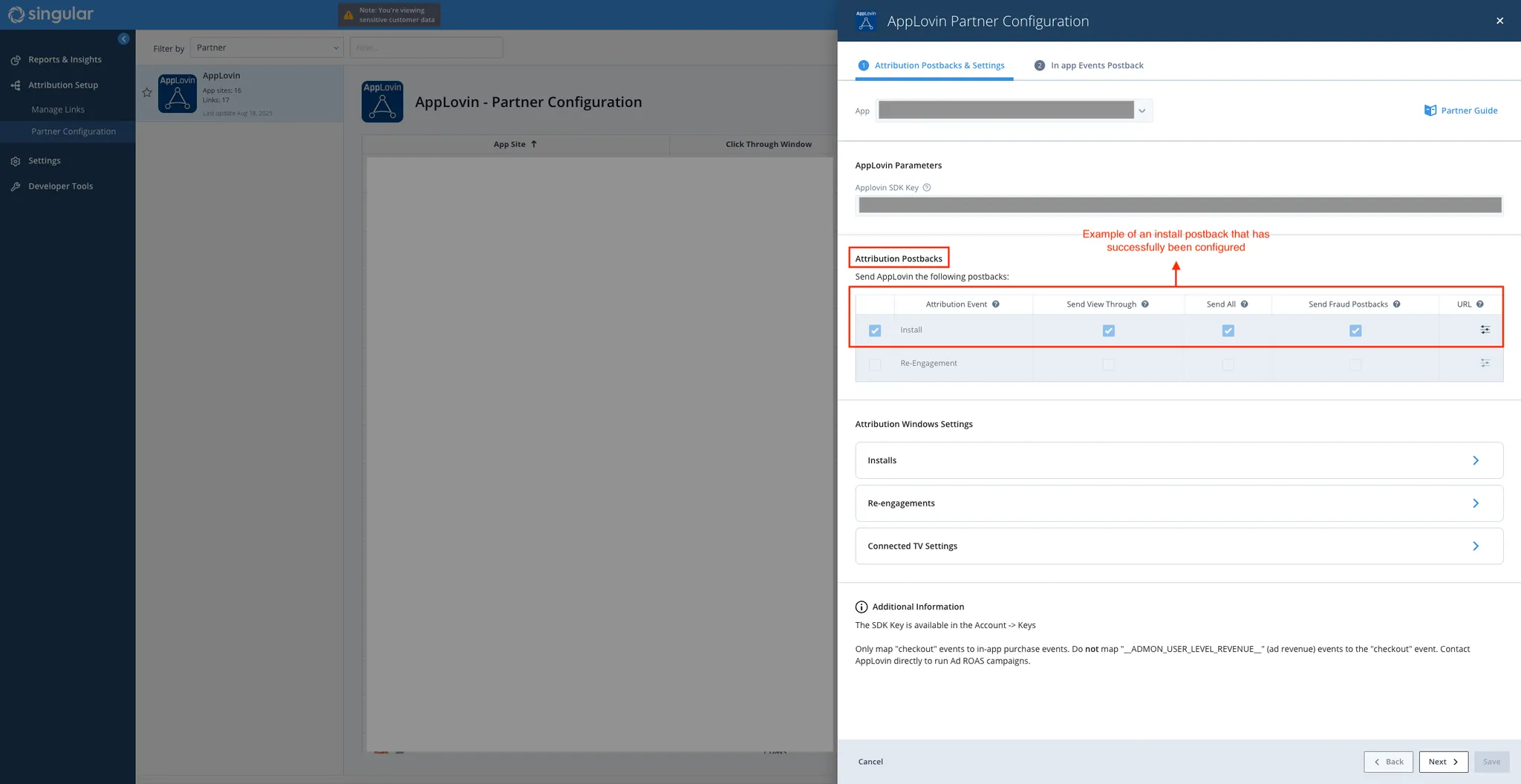The image size is (1521, 784).
Task: Expand the Connected TV Settings section
Action: click(x=1179, y=546)
